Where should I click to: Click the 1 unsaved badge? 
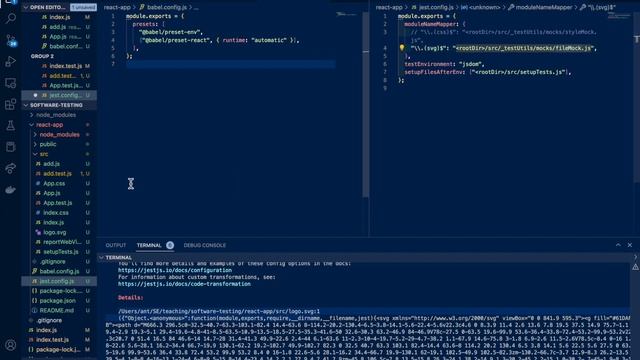click(83, 7)
